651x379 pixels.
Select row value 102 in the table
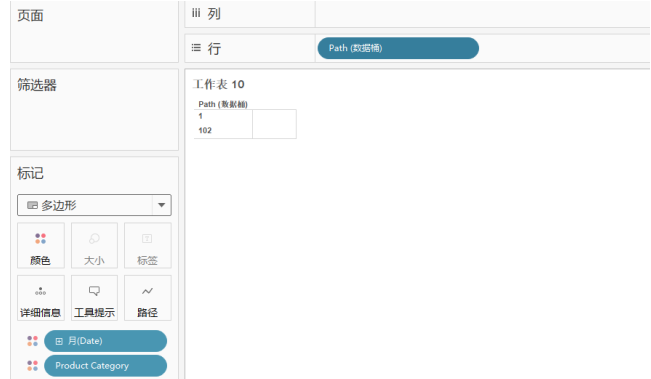click(x=205, y=130)
